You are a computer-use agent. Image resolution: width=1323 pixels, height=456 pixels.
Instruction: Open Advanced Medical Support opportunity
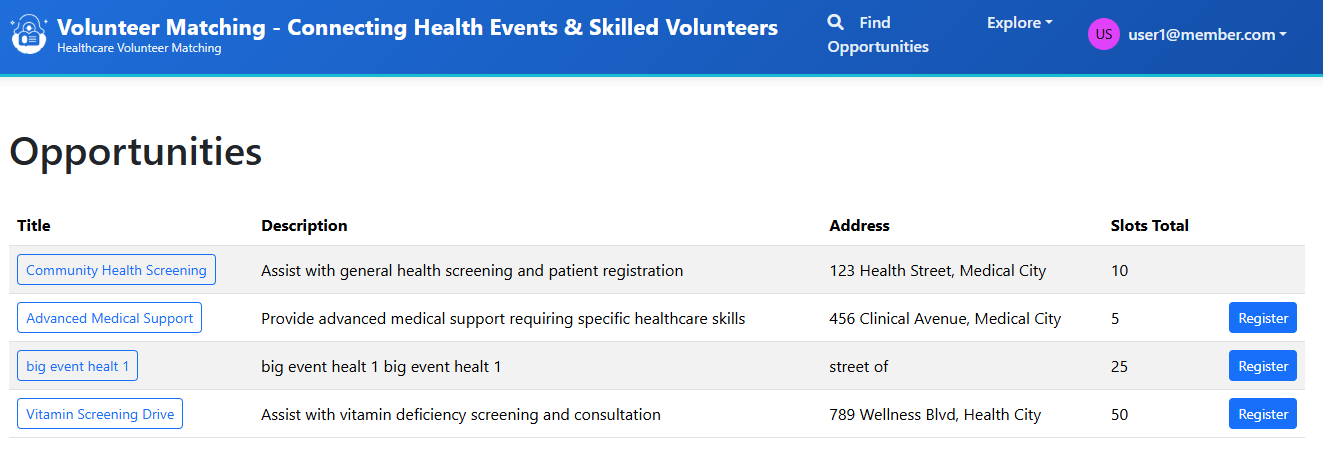click(109, 318)
